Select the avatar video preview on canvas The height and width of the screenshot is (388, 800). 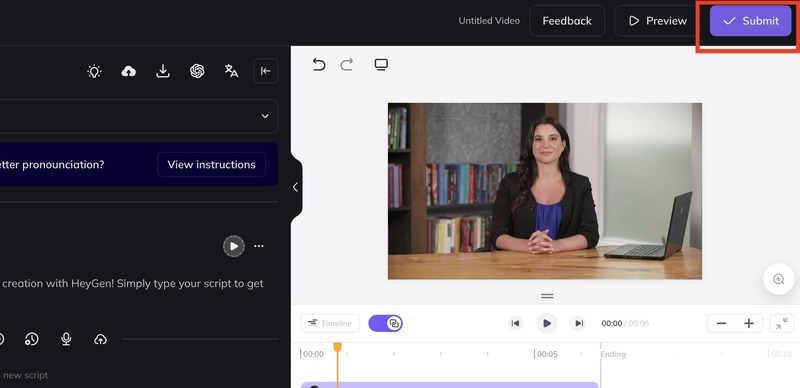pyautogui.click(x=545, y=191)
